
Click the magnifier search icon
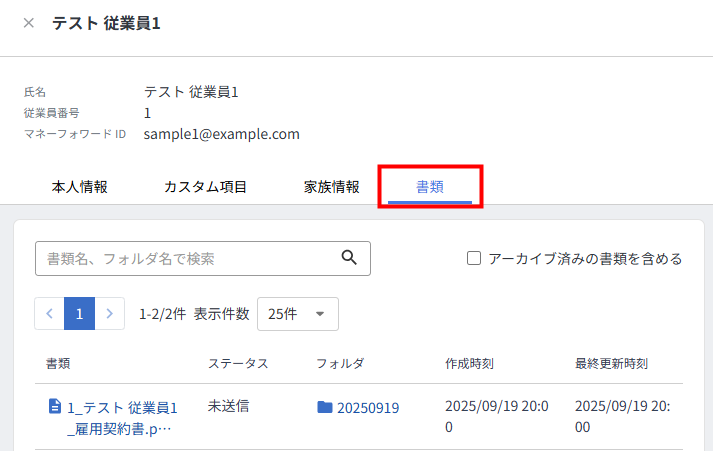pyautogui.click(x=349, y=258)
